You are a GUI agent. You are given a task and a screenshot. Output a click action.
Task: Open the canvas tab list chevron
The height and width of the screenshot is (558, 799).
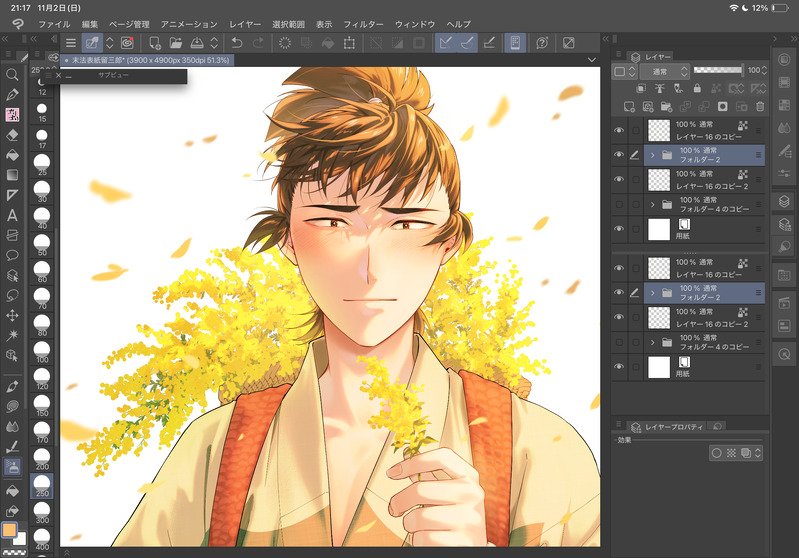pyautogui.click(x=592, y=60)
